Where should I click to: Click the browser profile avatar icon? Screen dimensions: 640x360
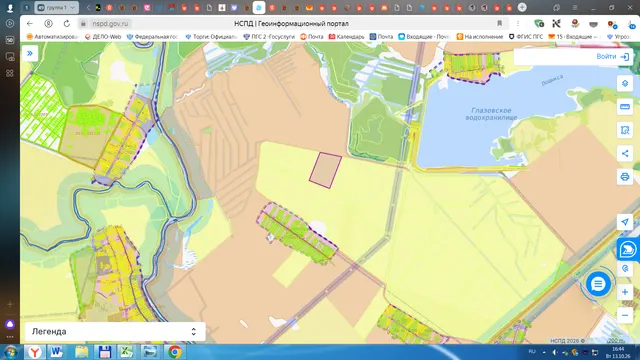tap(10, 7)
